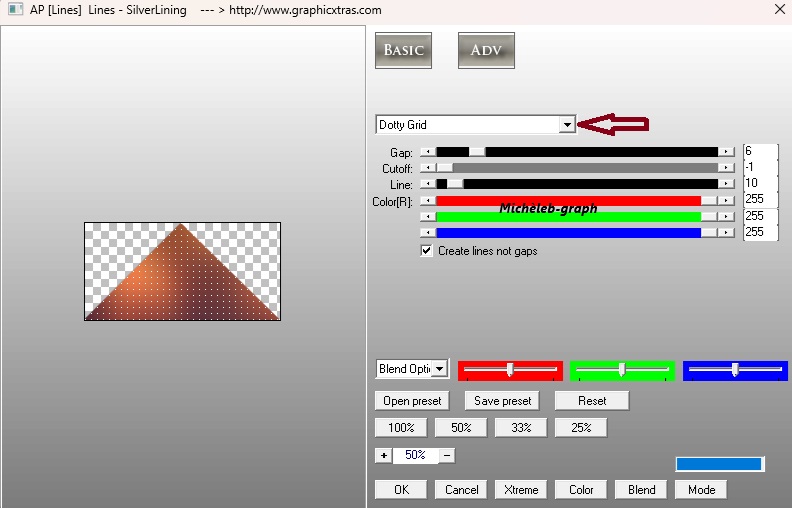This screenshot has width=792, height=508.
Task: Close the AP Lines dialog window
Action: [x=779, y=9]
